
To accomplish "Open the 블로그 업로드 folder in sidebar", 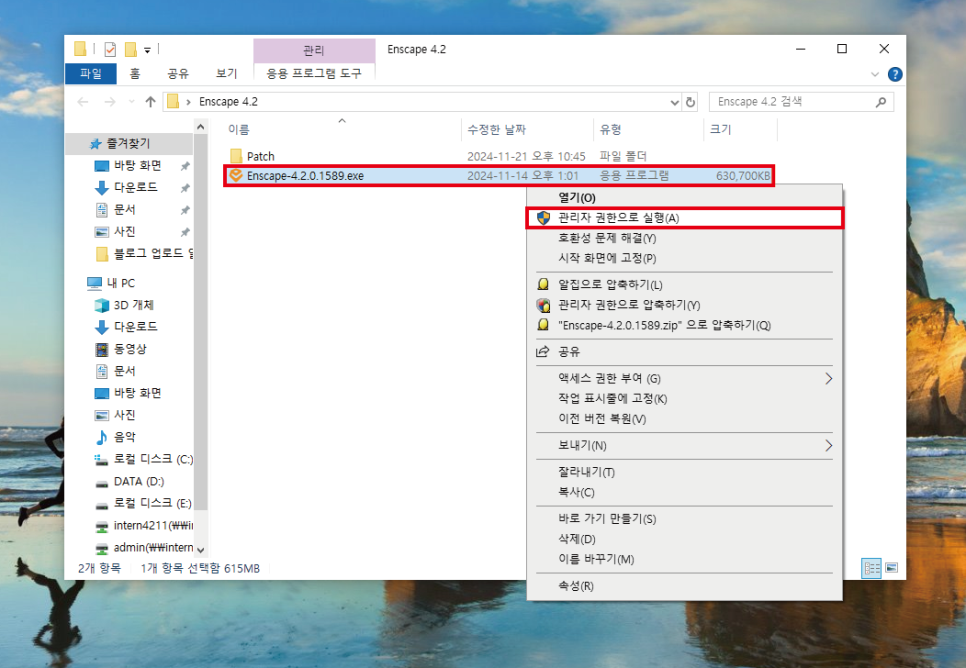I will click(145, 253).
